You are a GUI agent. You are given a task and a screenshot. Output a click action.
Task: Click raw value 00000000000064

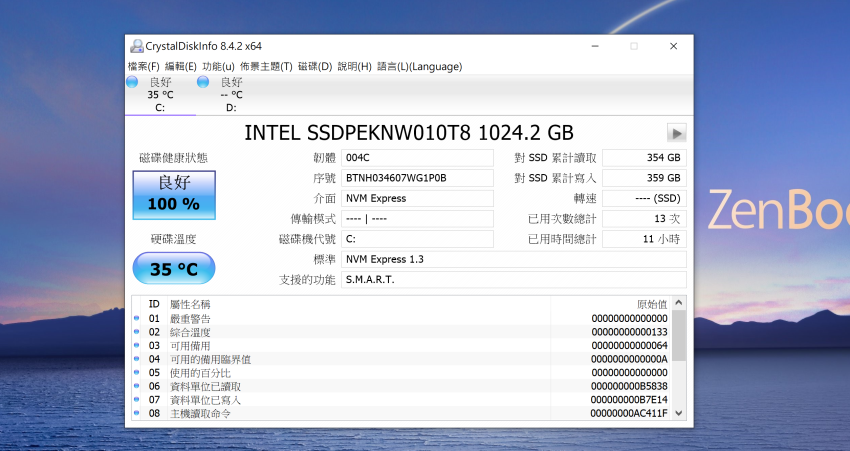[x=629, y=346]
